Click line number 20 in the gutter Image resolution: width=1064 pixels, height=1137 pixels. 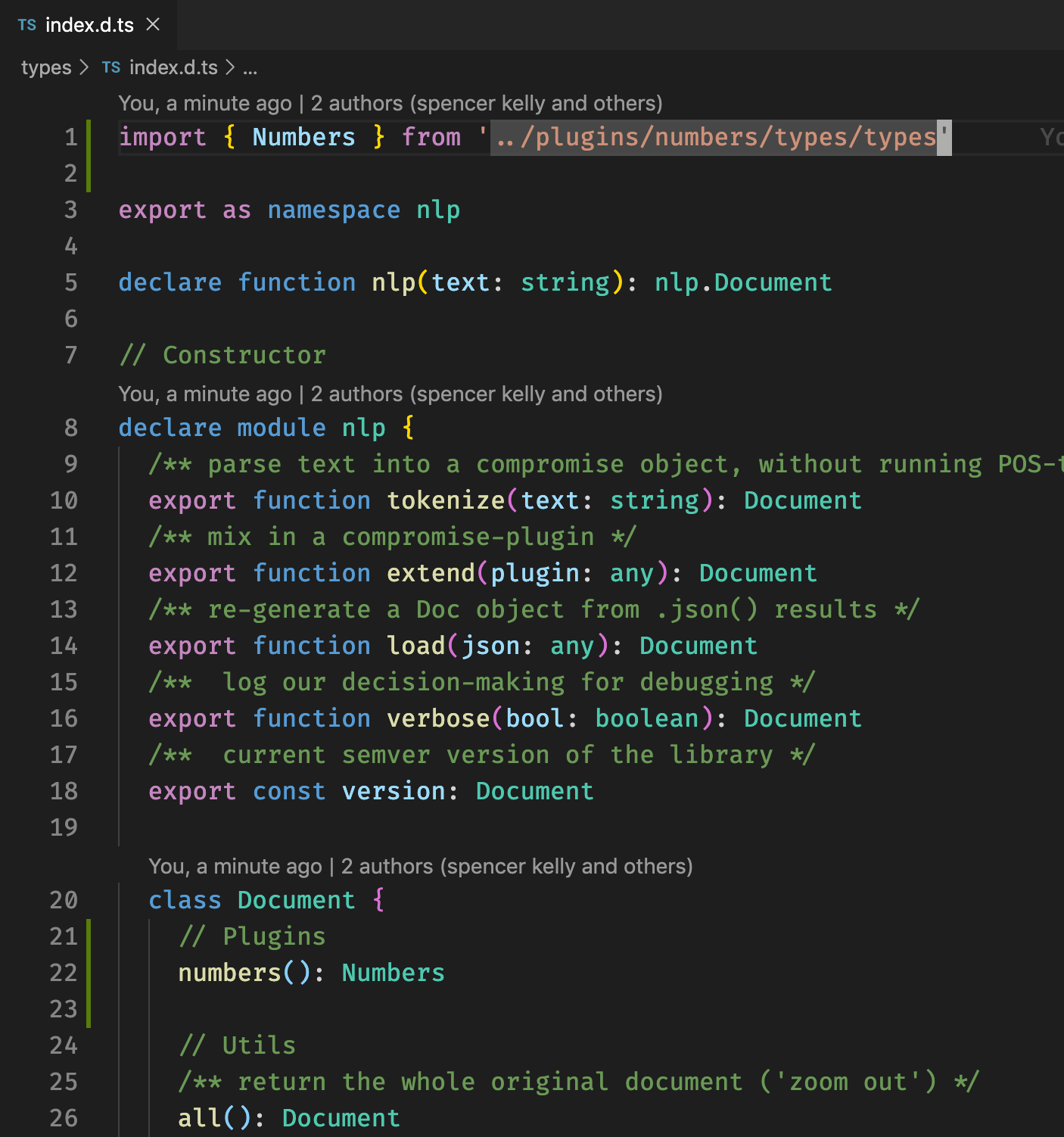64,900
